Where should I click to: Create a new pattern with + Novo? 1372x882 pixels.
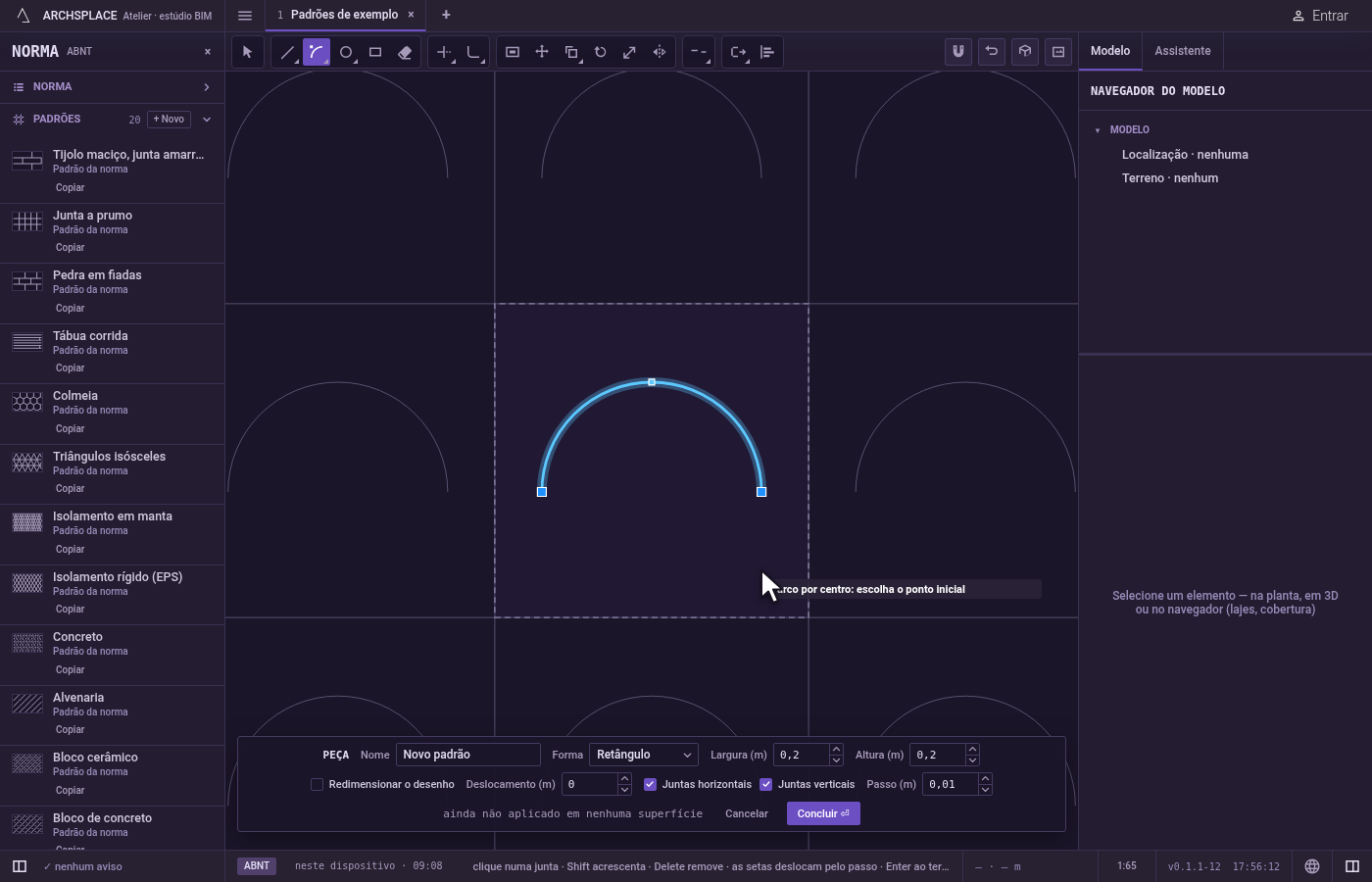169,120
